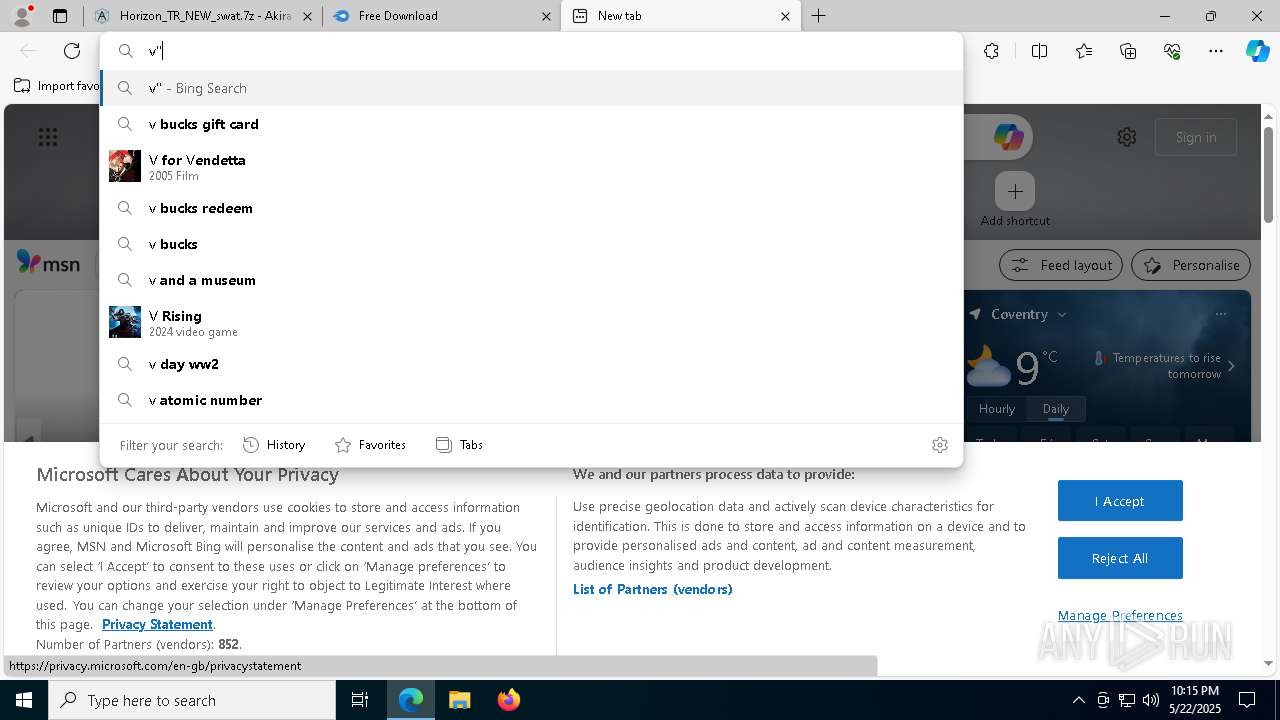1280x720 pixels.
Task: Open the Feed layout options
Action: click(x=1061, y=265)
